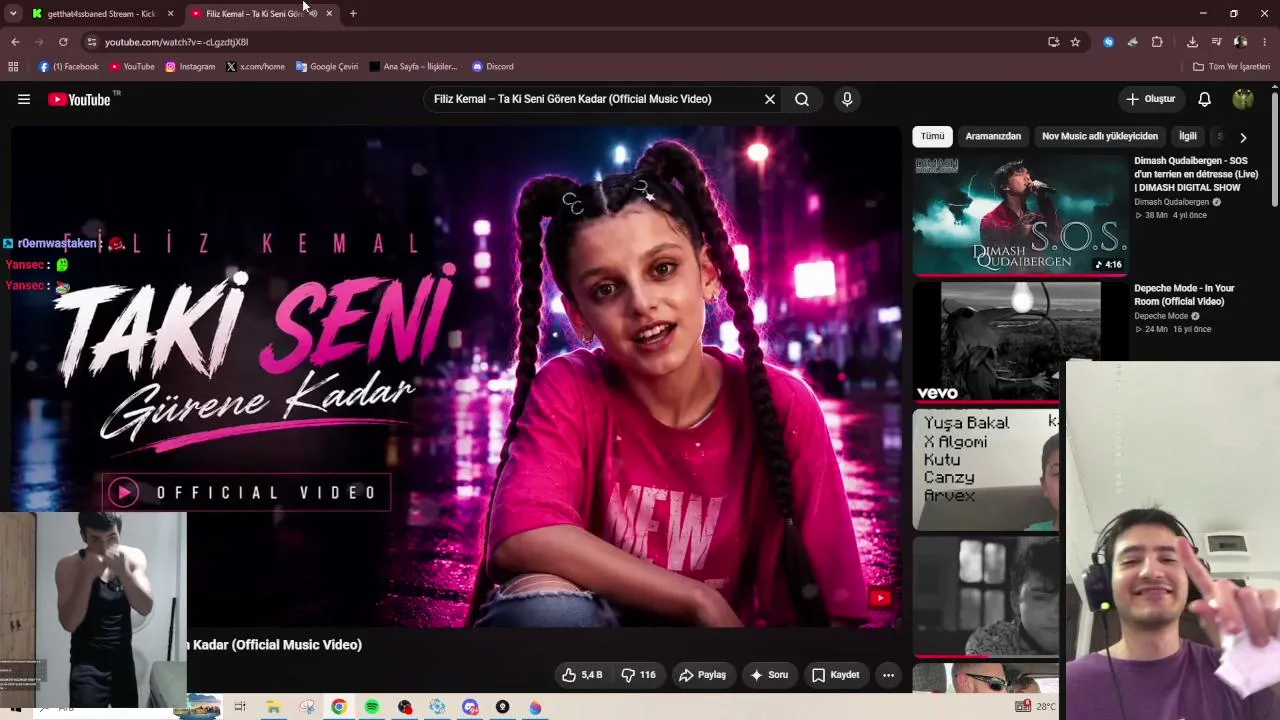Open the Soru ask button
Viewport: 1280px width, 720px height.
769,675
